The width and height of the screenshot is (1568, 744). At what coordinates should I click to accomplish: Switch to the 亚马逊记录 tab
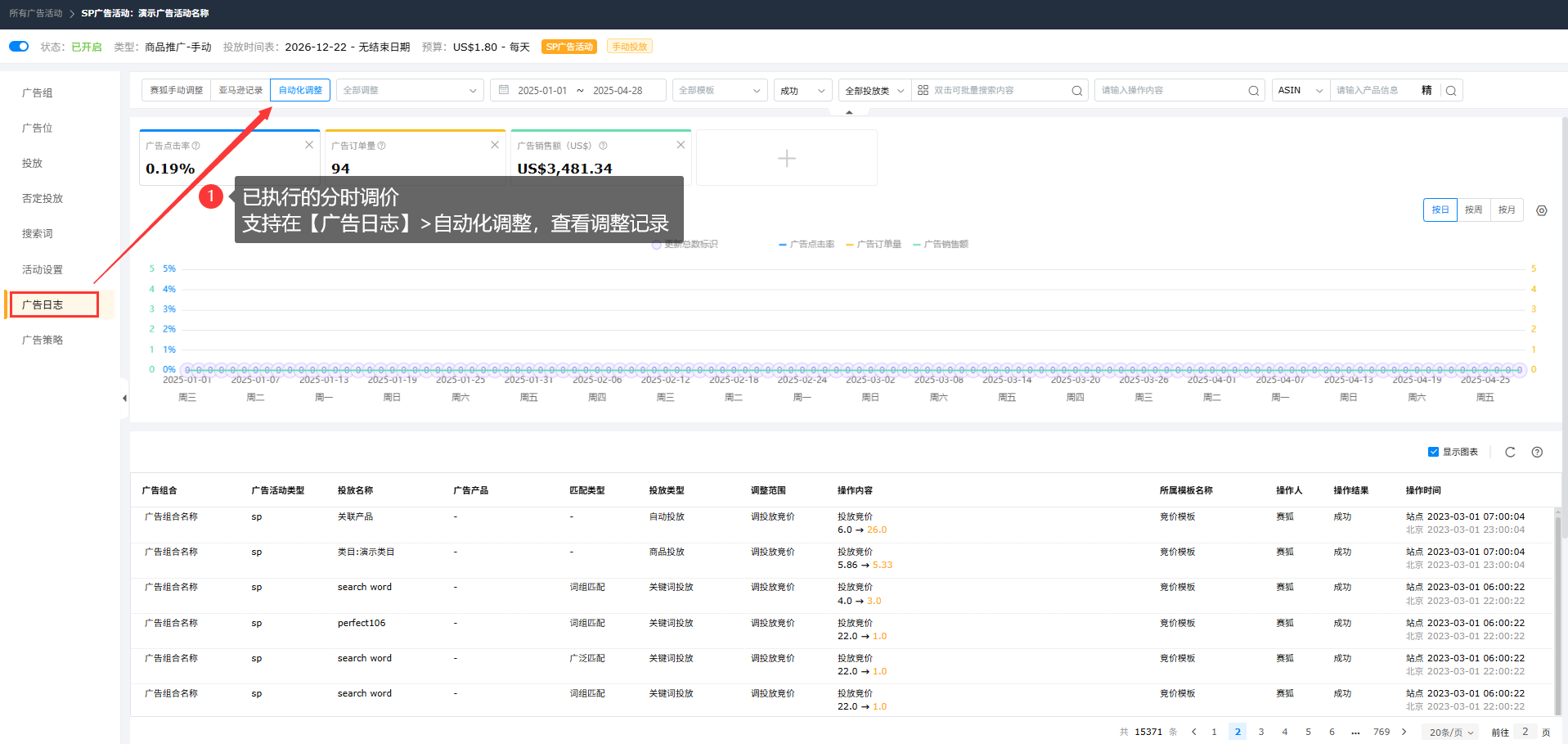click(240, 90)
